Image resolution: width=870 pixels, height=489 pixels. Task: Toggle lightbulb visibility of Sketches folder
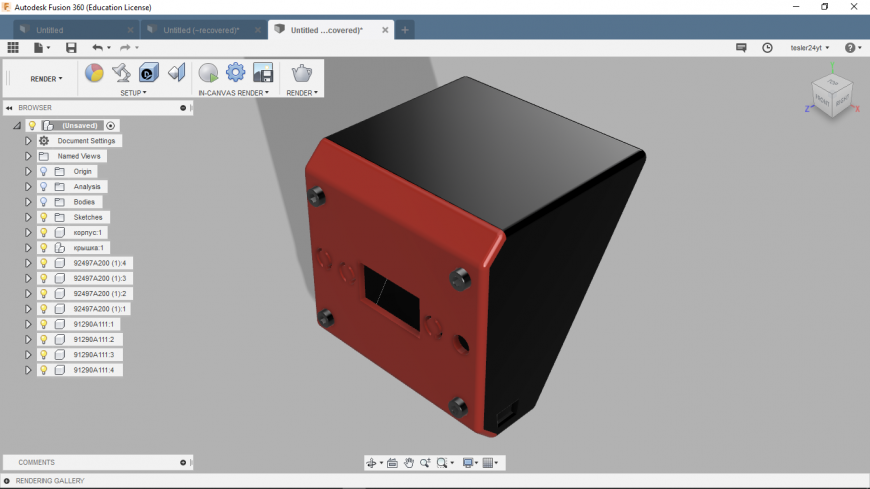pos(44,217)
